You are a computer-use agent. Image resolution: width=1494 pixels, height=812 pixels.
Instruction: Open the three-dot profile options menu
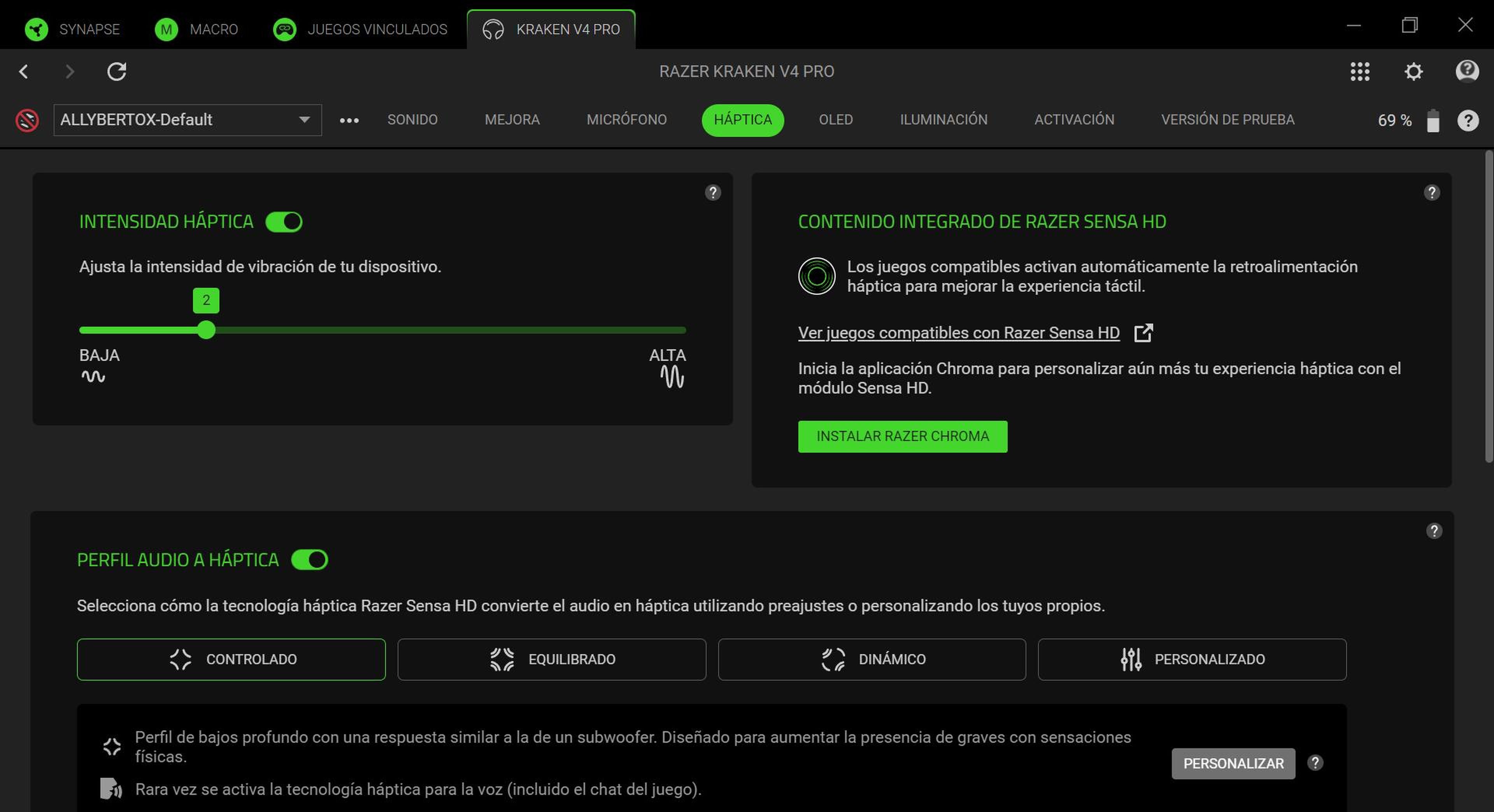[349, 120]
